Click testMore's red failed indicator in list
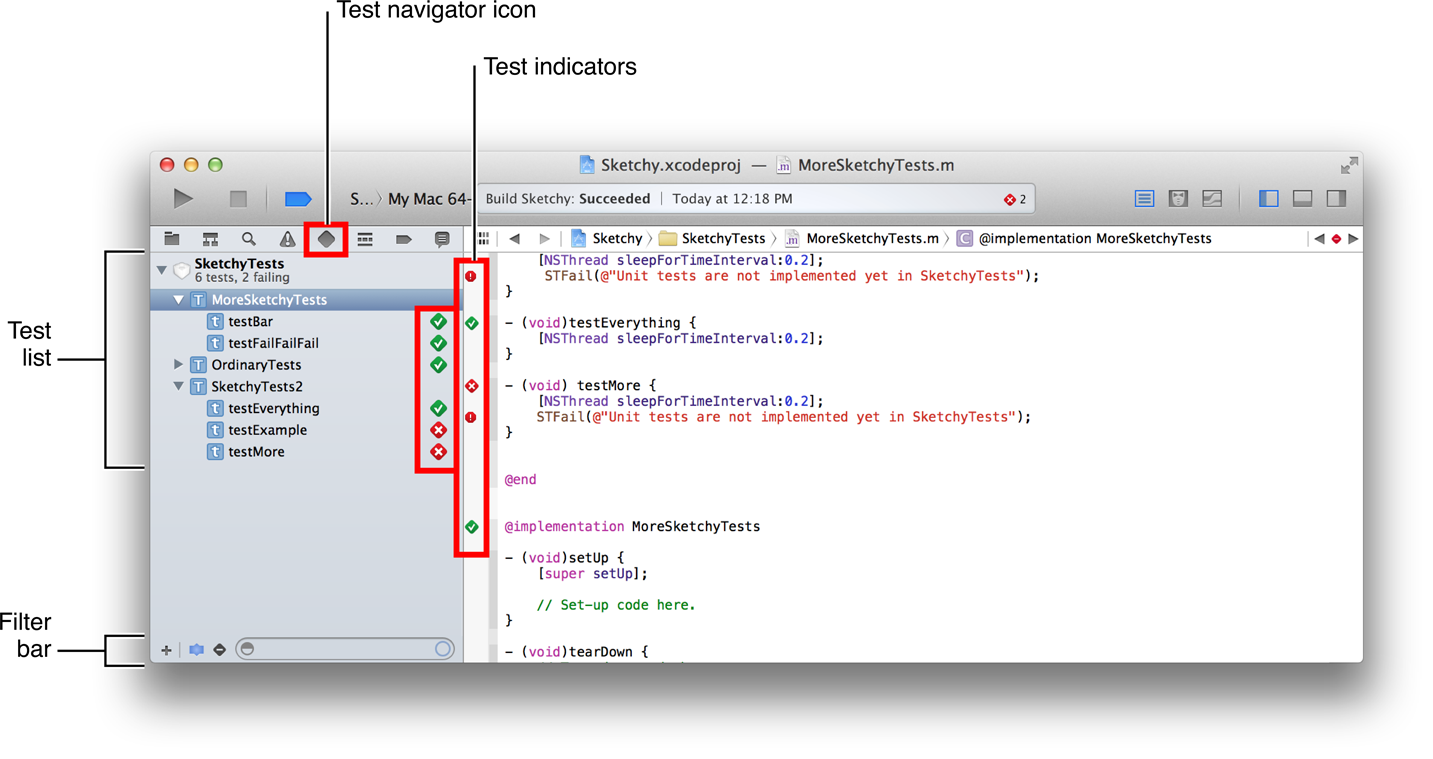Screen dimensions: 1433x759 pos(438,452)
